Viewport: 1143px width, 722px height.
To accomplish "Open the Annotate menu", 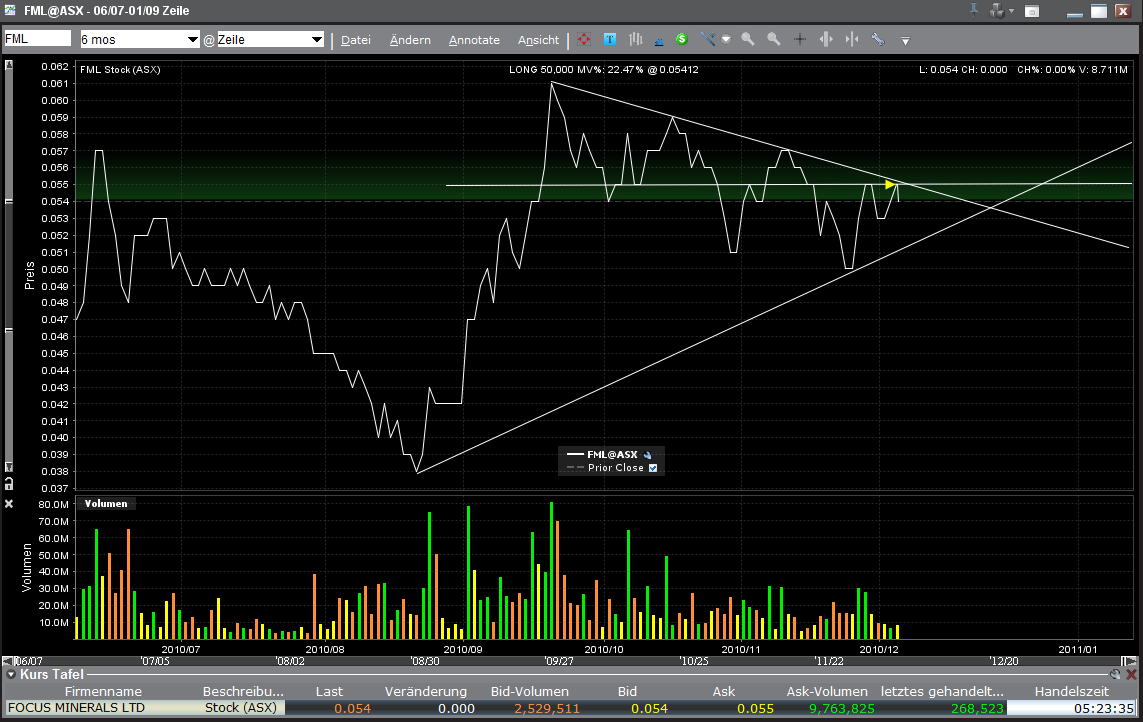I will pyautogui.click(x=474, y=40).
